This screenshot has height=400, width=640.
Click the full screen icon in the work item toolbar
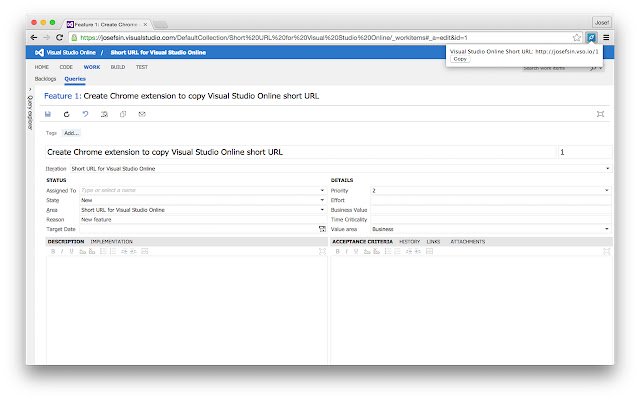coord(600,114)
